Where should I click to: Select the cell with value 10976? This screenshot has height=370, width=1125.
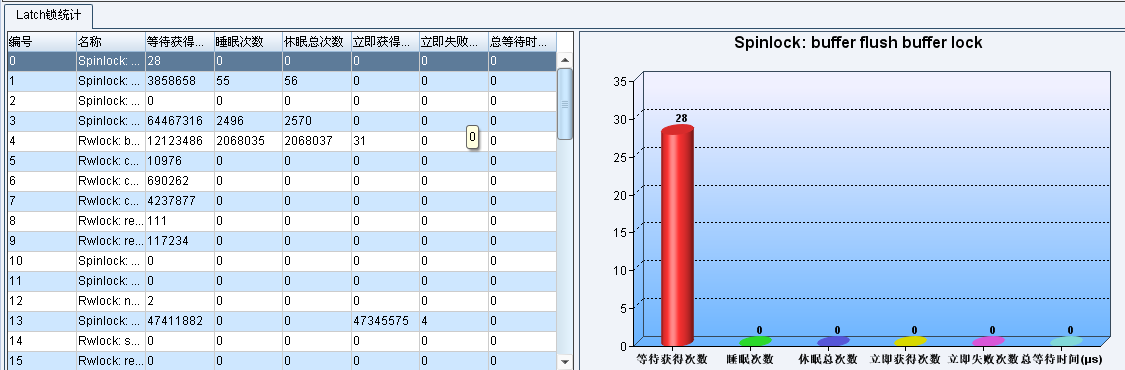click(179, 161)
